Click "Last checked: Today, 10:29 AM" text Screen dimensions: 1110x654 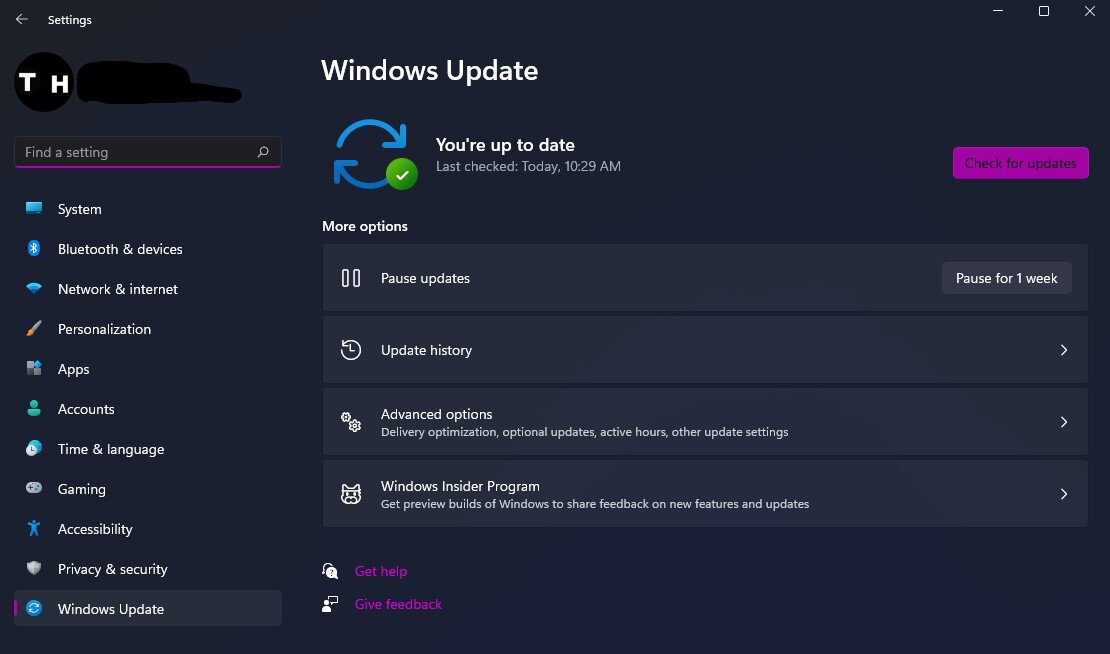point(528,166)
